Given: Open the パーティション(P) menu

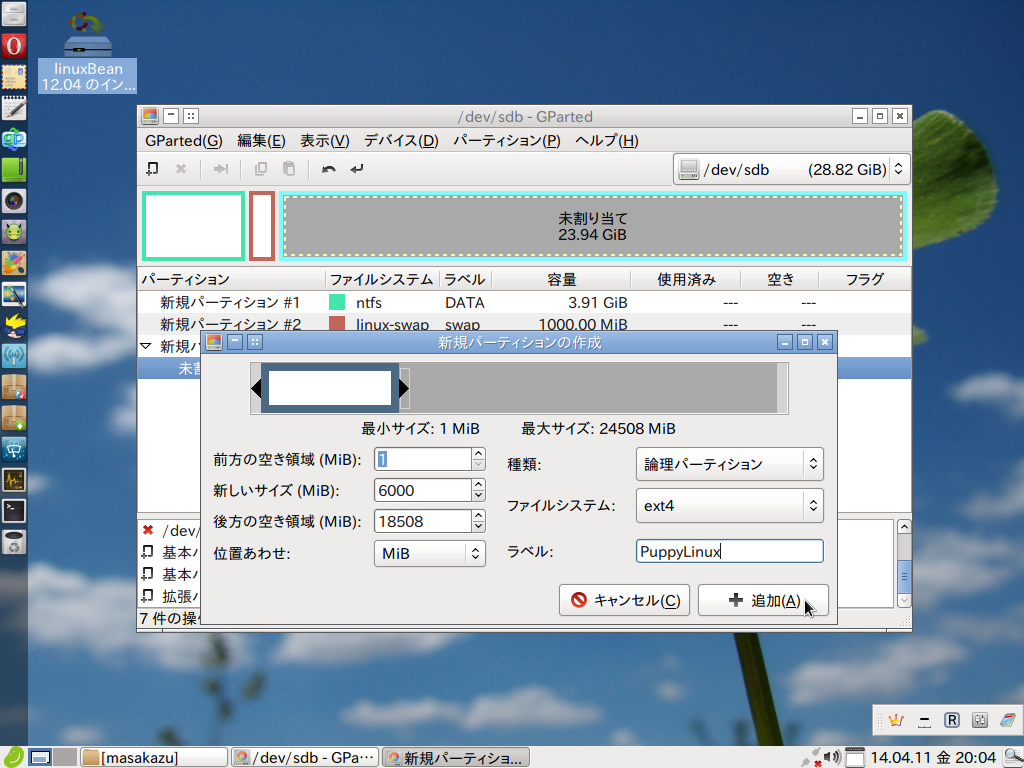Looking at the screenshot, I should 507,140.
